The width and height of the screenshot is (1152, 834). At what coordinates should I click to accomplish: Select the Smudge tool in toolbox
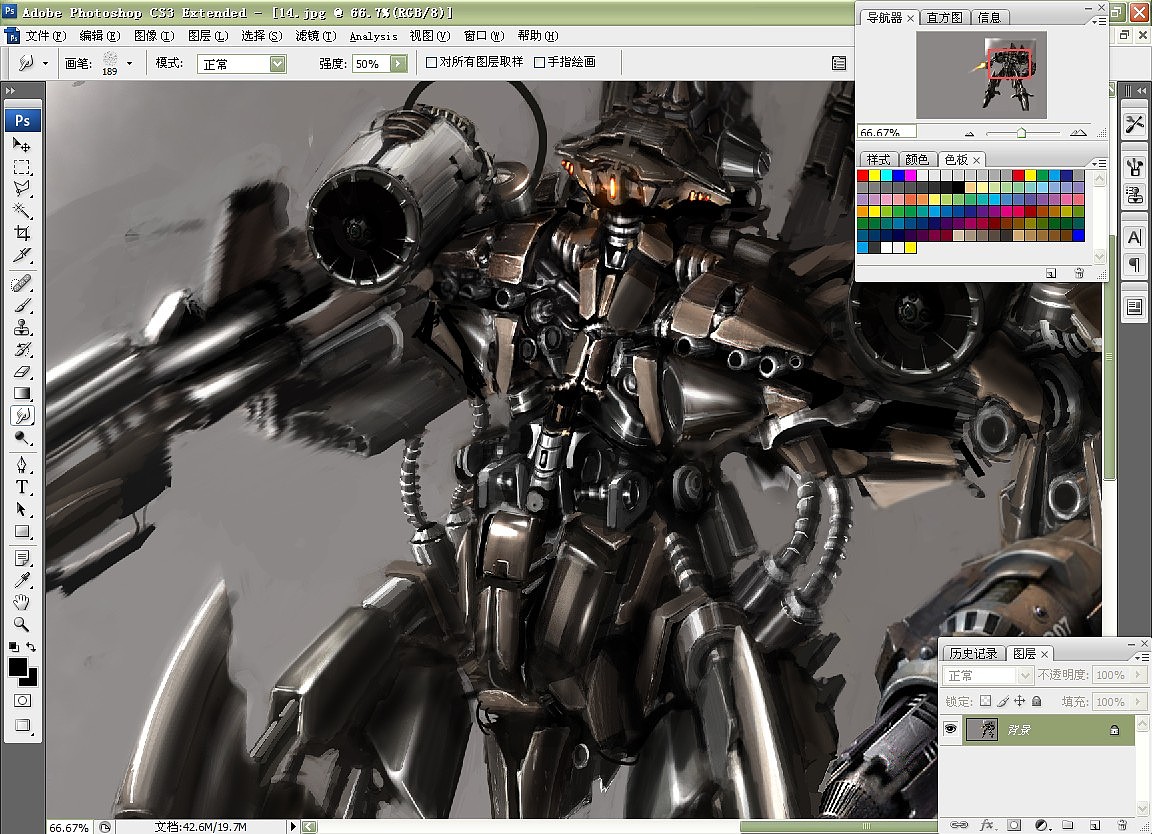[21, 416]
